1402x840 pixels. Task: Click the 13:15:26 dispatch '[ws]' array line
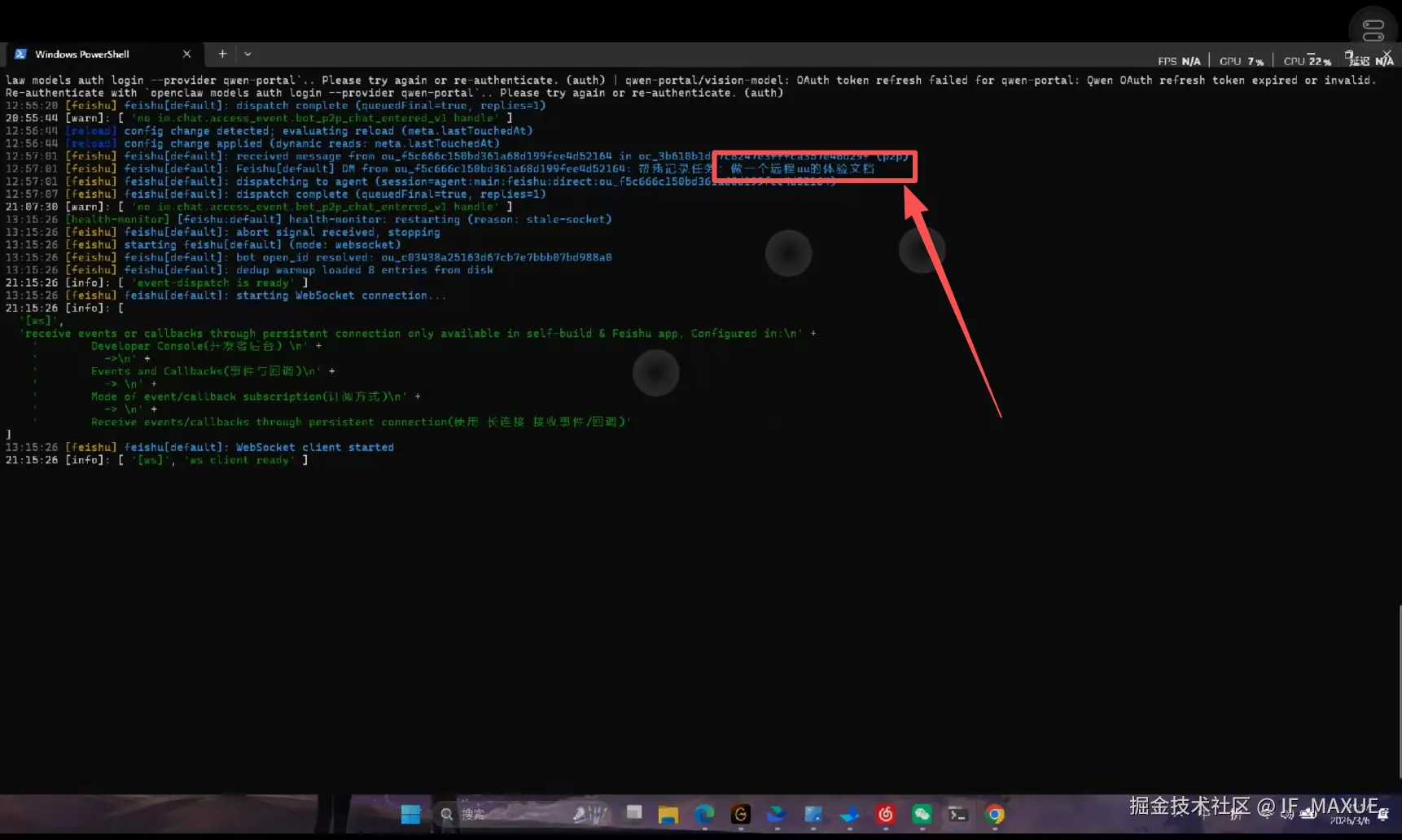(x=41, y=321)
